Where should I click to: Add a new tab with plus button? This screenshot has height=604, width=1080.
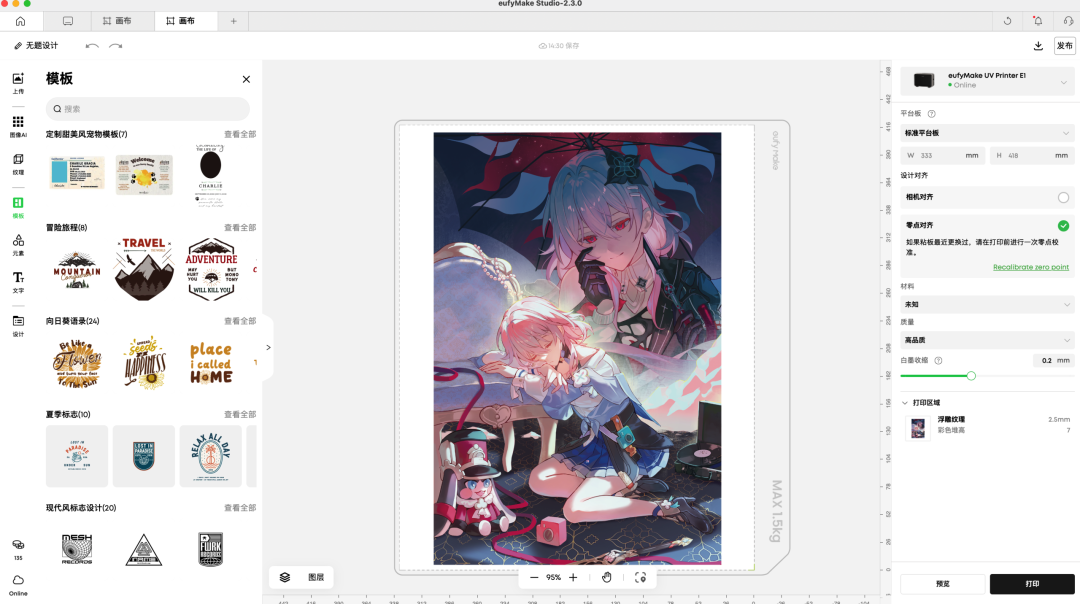[x=234, y=21]
